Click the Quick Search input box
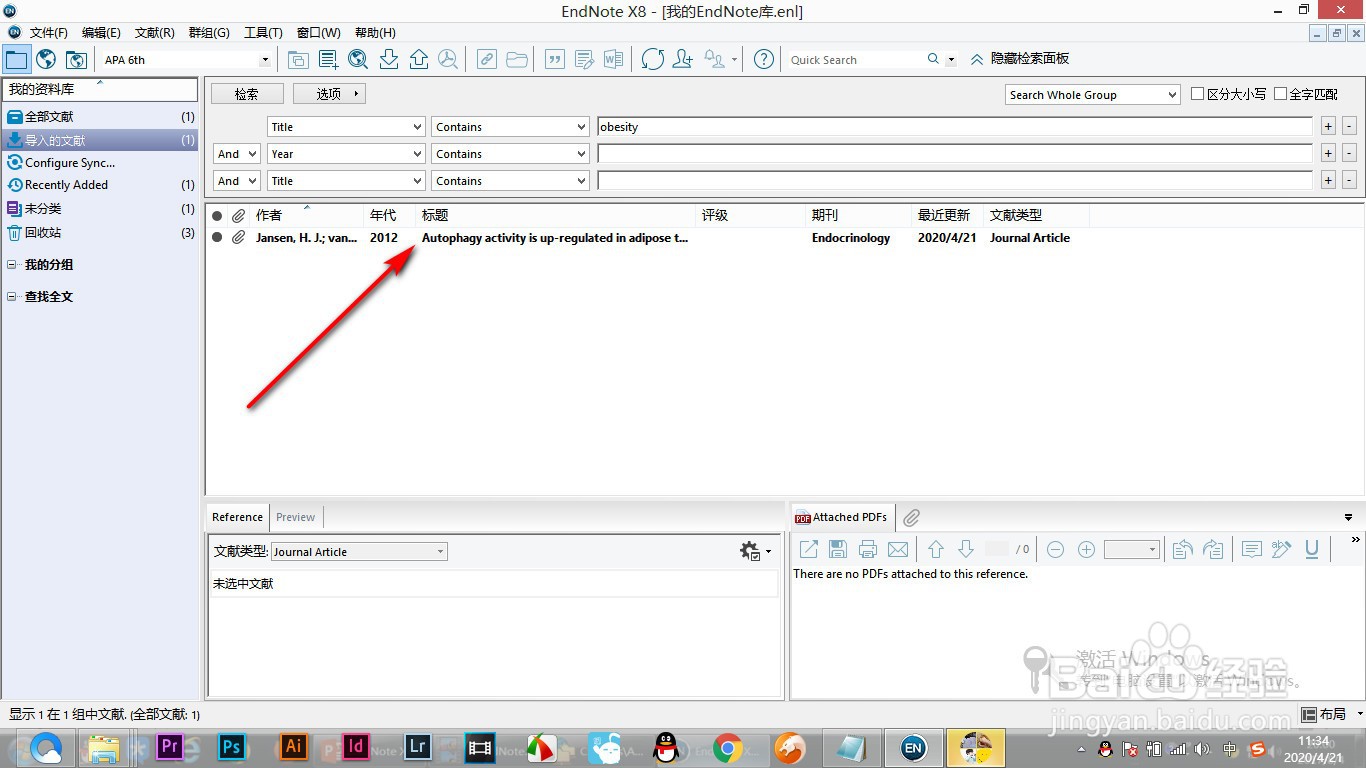Screen dimensions: 1366x768 (854, 60)
